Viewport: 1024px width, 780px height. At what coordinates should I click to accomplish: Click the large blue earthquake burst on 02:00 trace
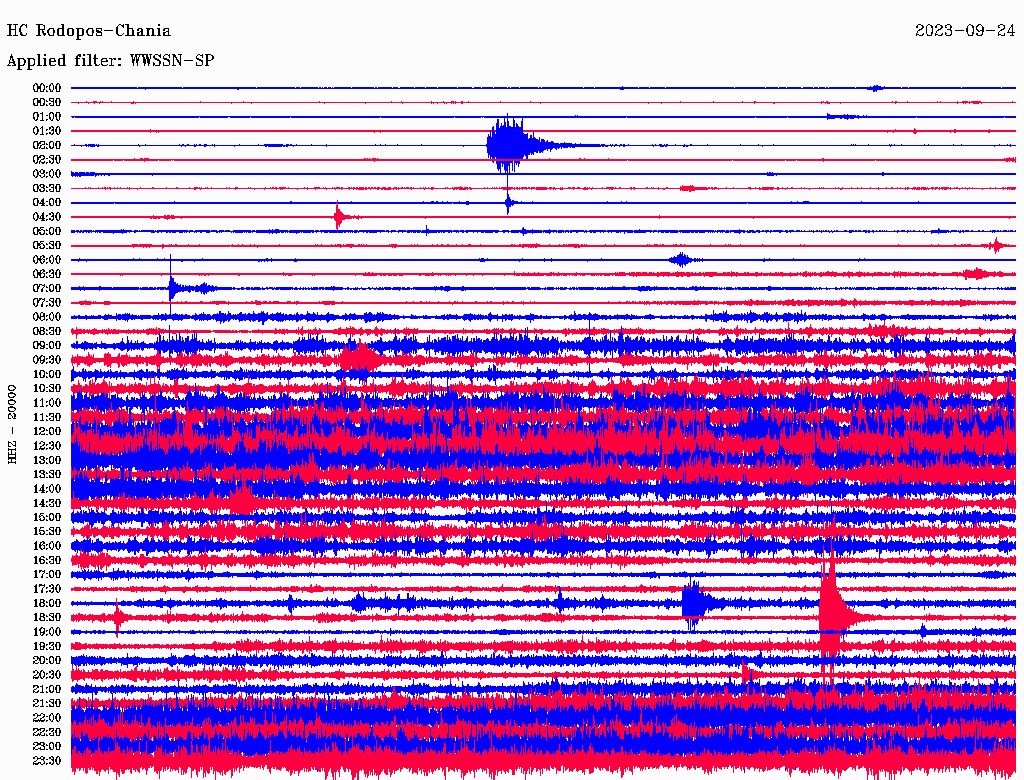point(507,145)
